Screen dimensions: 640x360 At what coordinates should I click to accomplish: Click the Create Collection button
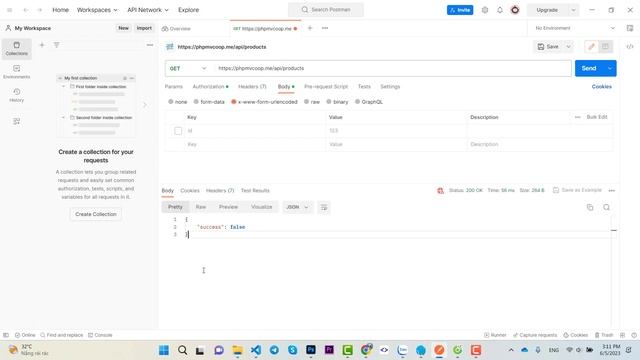pos(96,214)
